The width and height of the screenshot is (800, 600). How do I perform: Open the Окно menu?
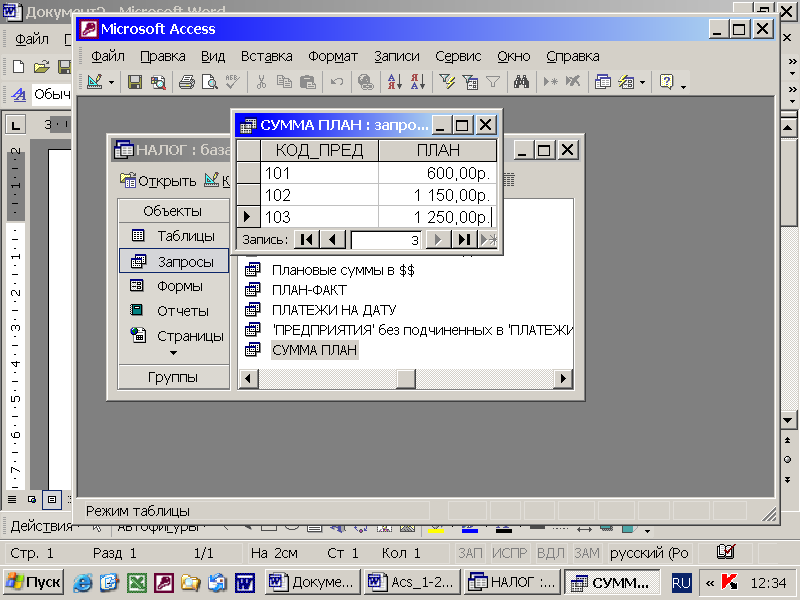click(x=514, y=56)
